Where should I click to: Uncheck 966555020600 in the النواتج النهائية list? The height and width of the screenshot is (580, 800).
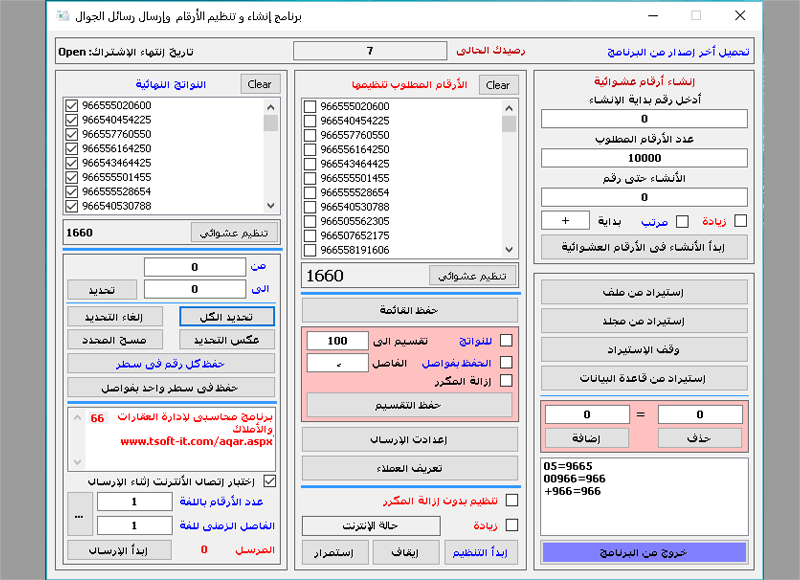click(71, 106)
